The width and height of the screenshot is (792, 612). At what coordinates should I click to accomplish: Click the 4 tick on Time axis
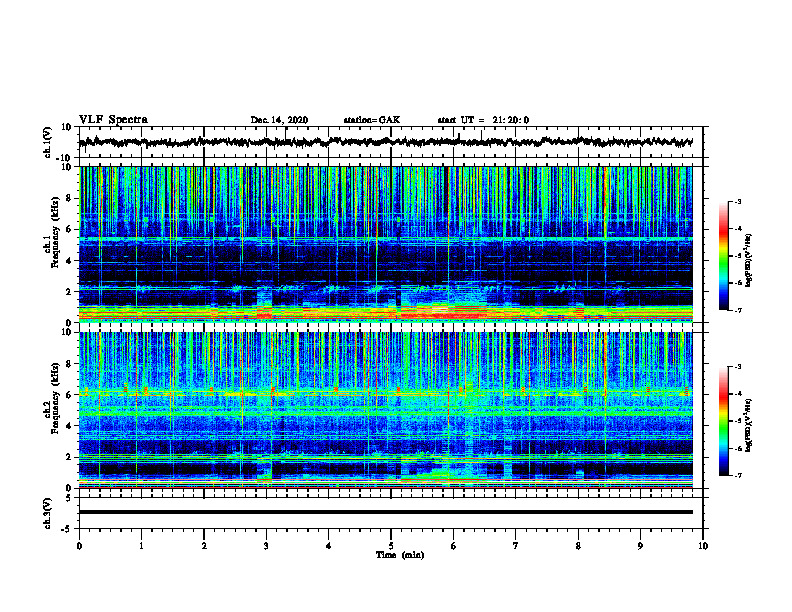coord(329,546)
